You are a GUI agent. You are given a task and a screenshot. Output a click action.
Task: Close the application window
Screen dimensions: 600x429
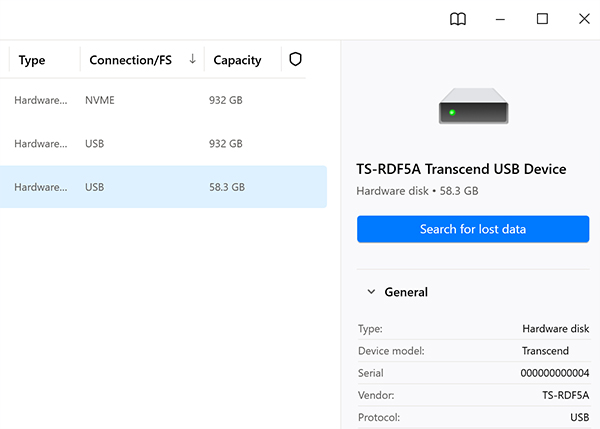click(x=584, y=19)
